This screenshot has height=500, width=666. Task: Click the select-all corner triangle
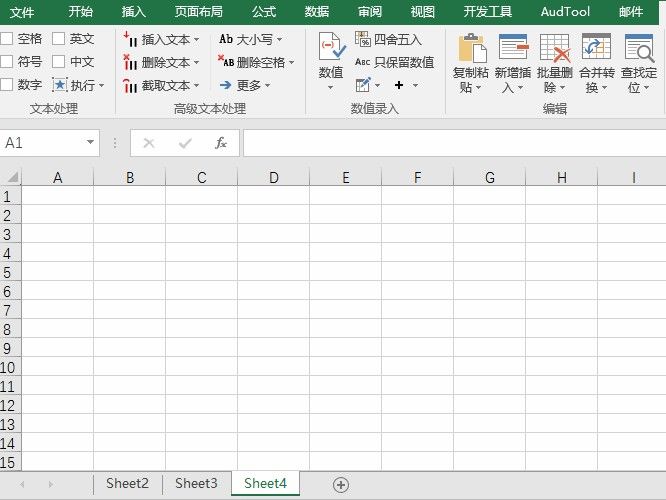(x=13, y=177)
